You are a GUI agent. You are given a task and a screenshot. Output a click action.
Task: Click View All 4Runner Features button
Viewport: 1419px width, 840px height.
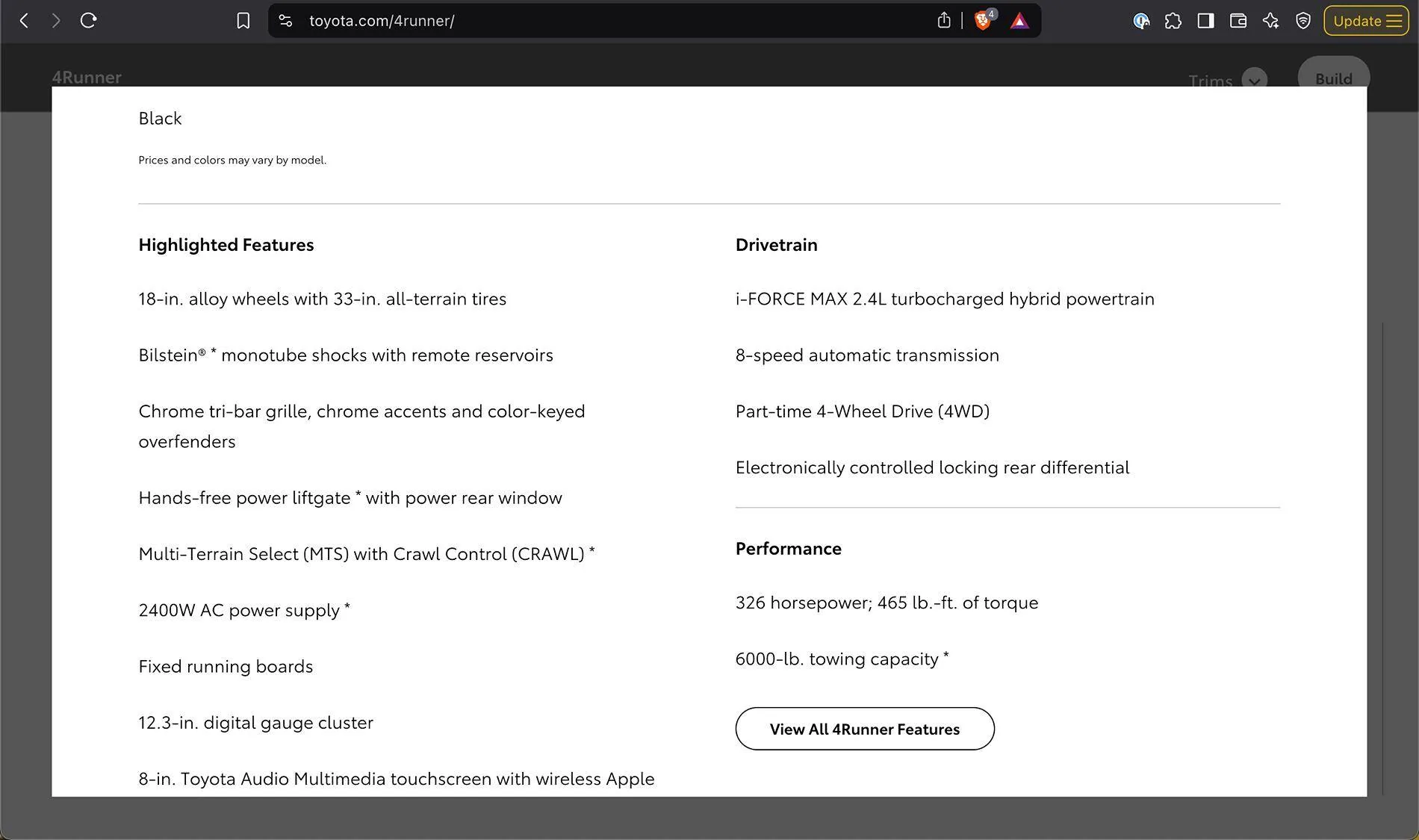[x=865, y=729]
